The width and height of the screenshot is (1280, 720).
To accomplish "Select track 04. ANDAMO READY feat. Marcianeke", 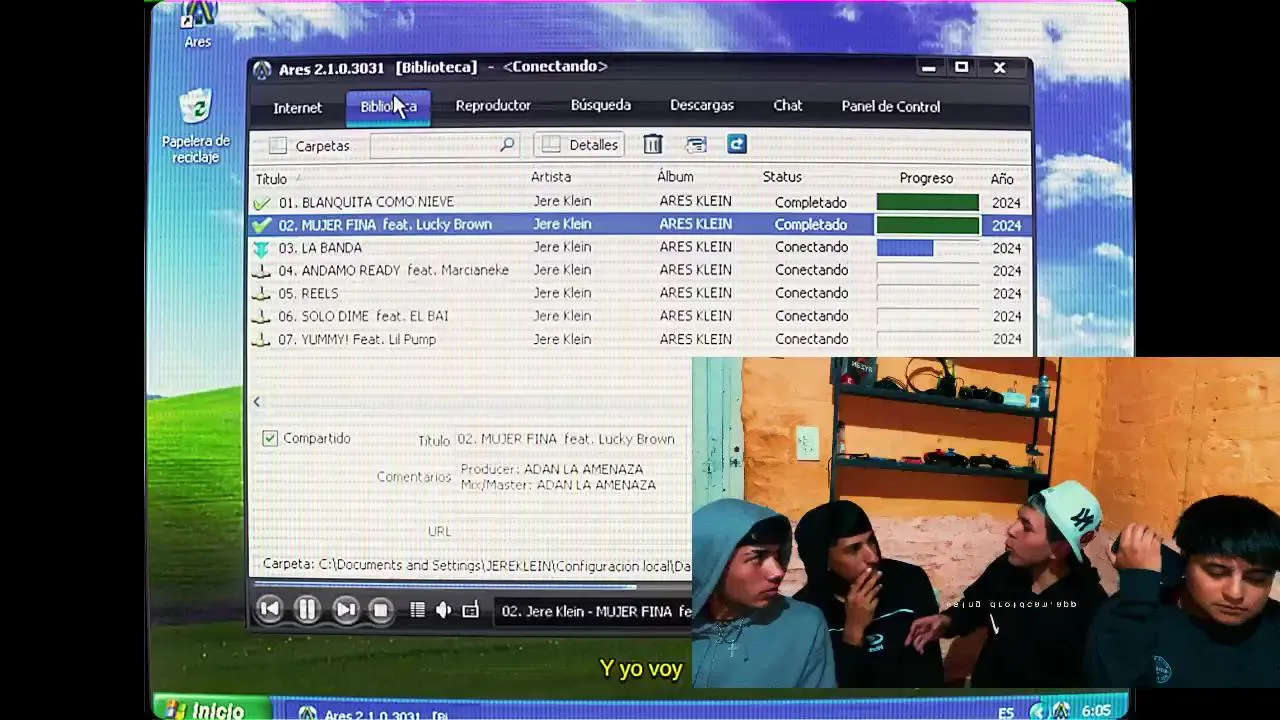I will pos(640,271).
